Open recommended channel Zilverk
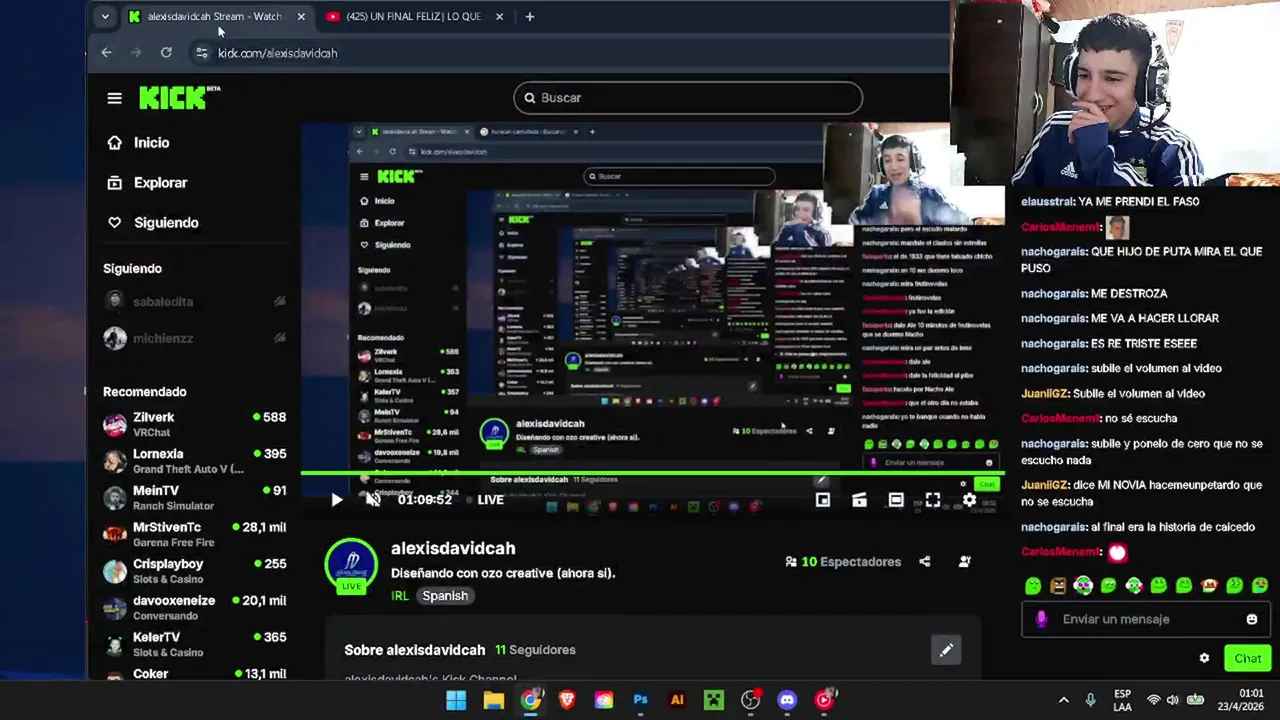1280x720 pixels. (195, 424)
